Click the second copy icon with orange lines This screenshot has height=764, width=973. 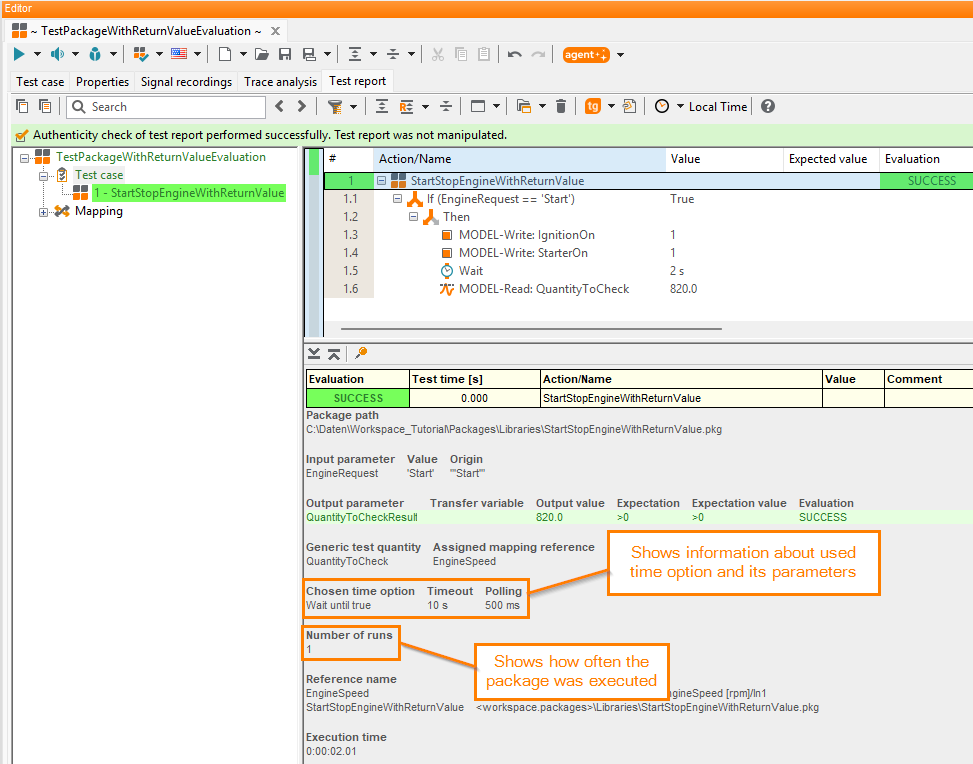45,107
